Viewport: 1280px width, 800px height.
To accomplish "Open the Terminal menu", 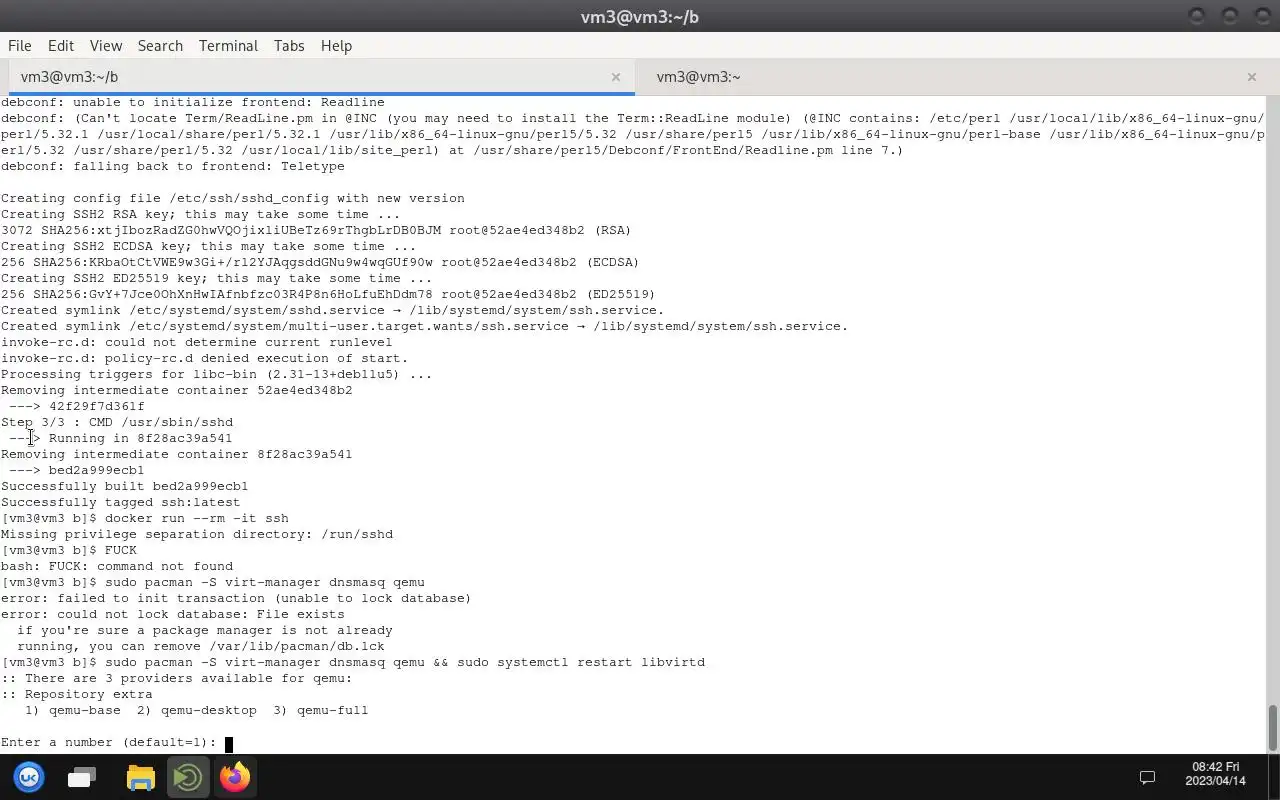I will [x=228, y=46].
